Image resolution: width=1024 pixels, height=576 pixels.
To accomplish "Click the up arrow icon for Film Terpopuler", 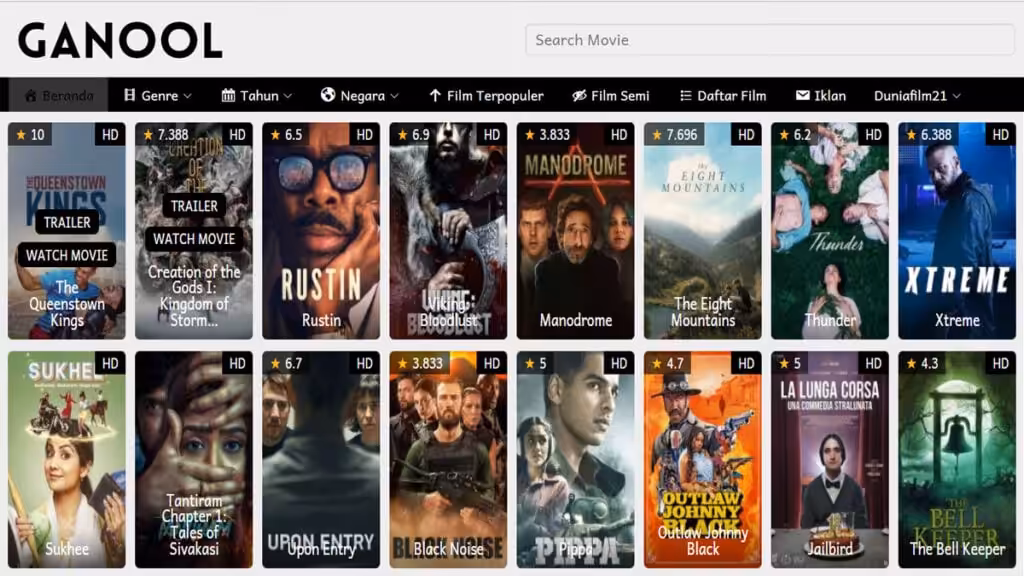I will coord(434,96).
